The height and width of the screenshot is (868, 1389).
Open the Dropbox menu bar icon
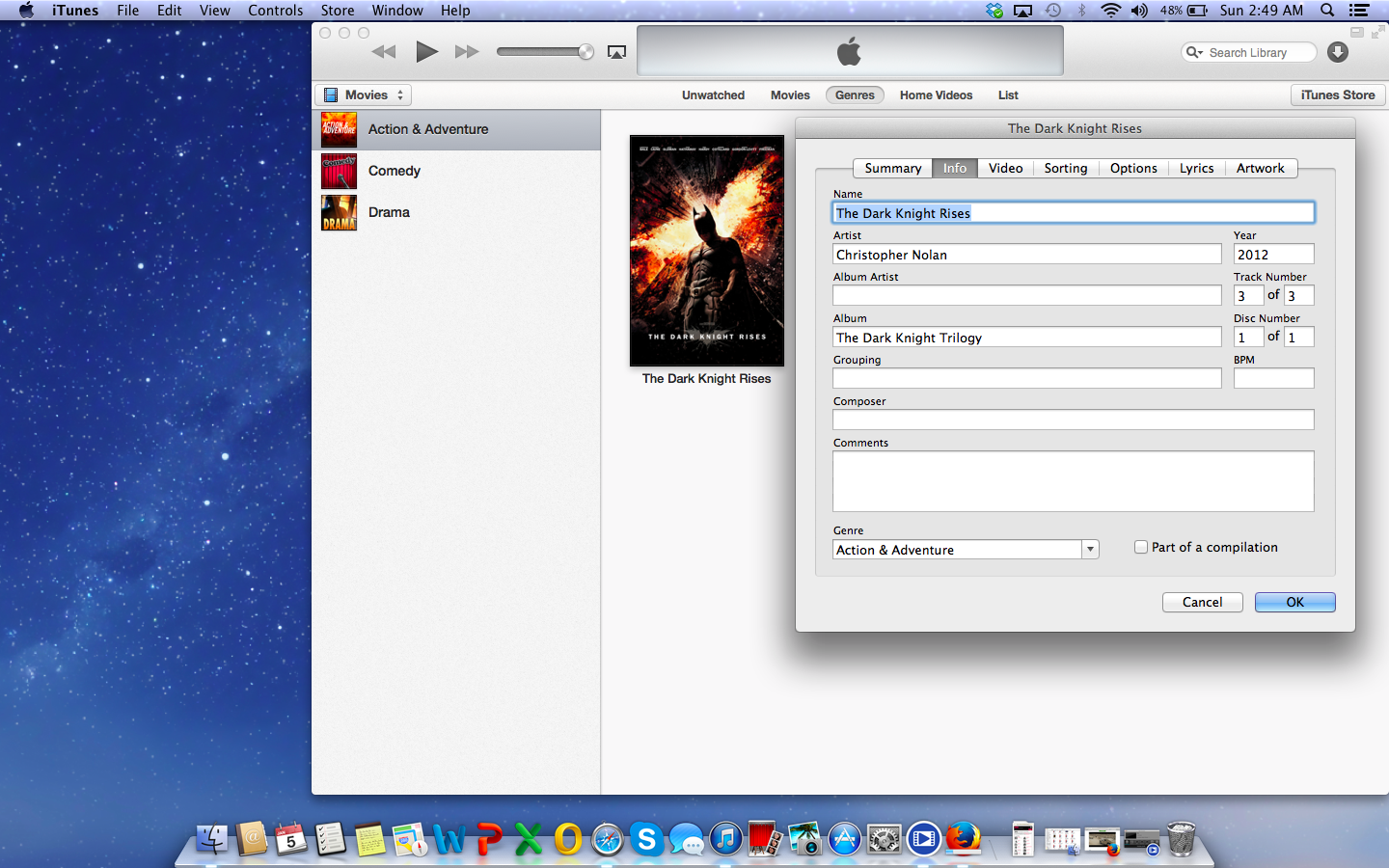click(x=994, y=11)
